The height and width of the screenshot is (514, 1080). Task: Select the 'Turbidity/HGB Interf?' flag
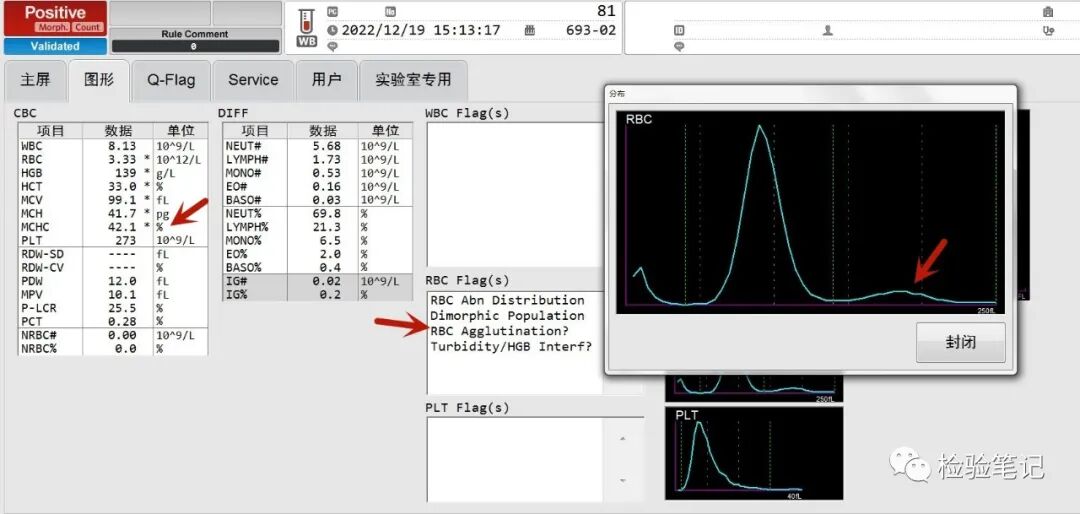point(511,346)
